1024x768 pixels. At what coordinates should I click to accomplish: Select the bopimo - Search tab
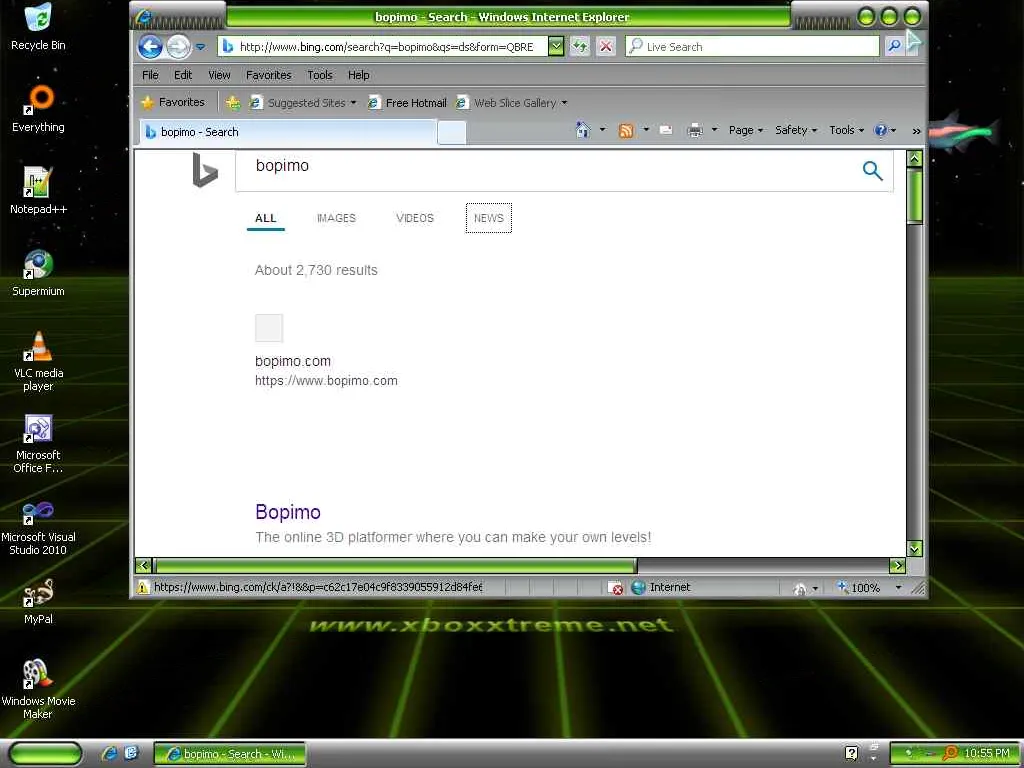287,132
